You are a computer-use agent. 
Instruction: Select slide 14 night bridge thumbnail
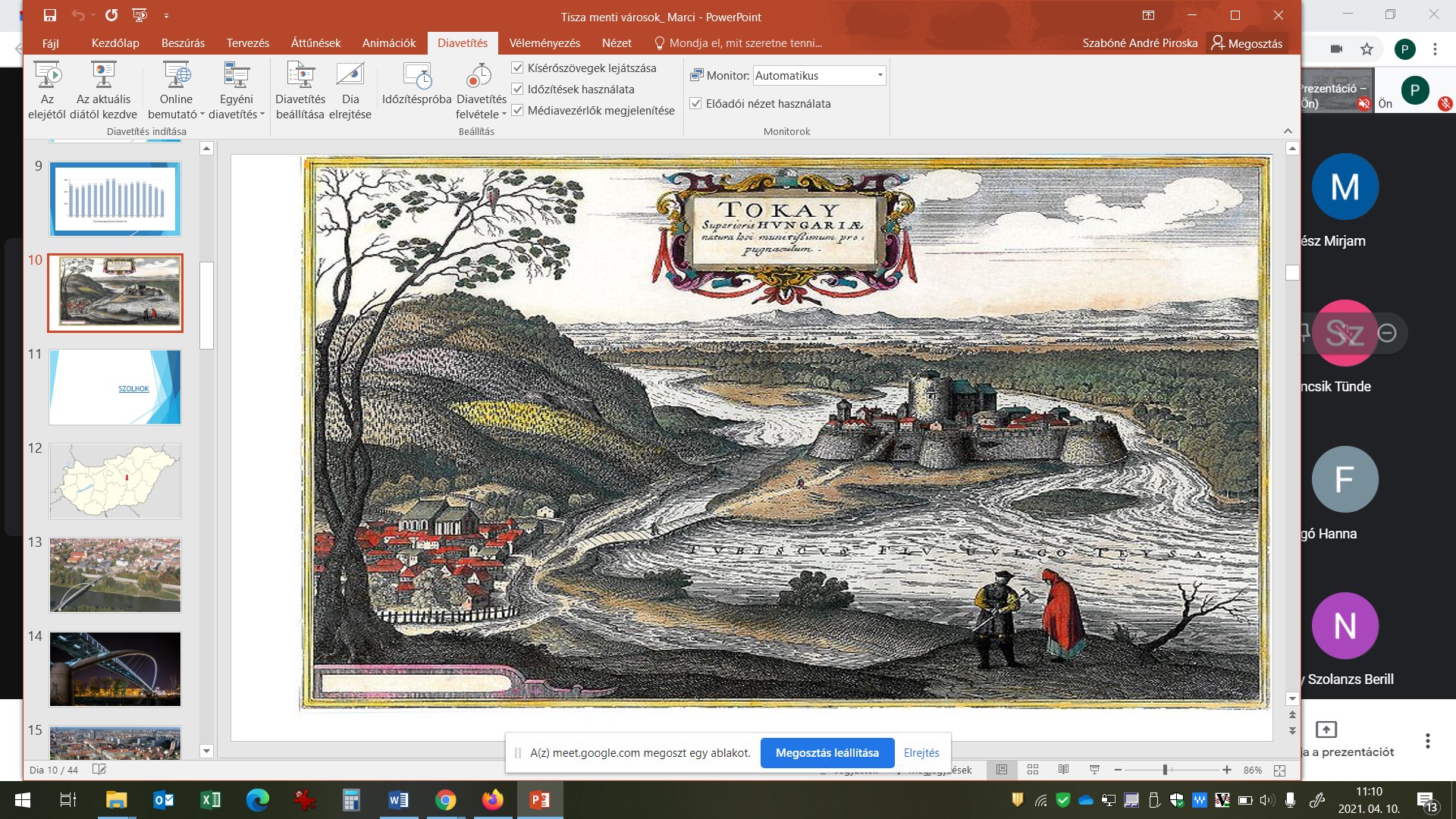click(115, 669)
